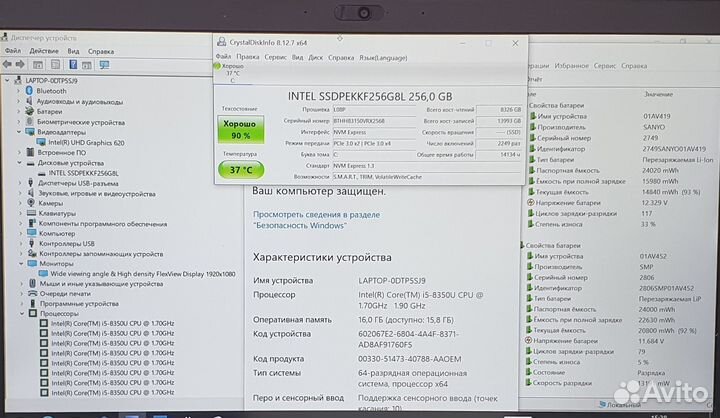Select the Очереди печати category

pyautogui.click(x=65, y=294)
